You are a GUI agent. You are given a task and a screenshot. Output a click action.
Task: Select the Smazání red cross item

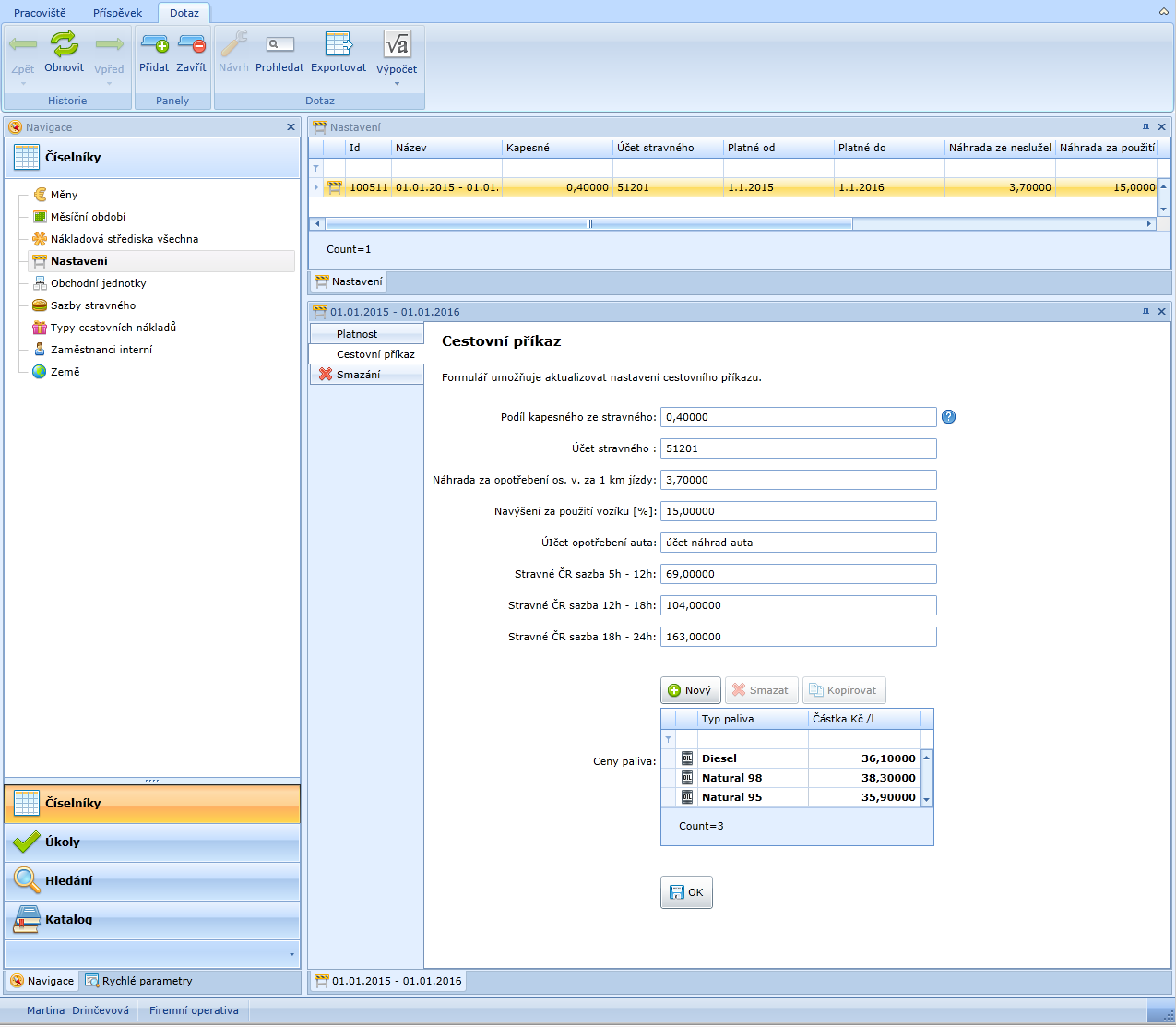pos(358,375)
